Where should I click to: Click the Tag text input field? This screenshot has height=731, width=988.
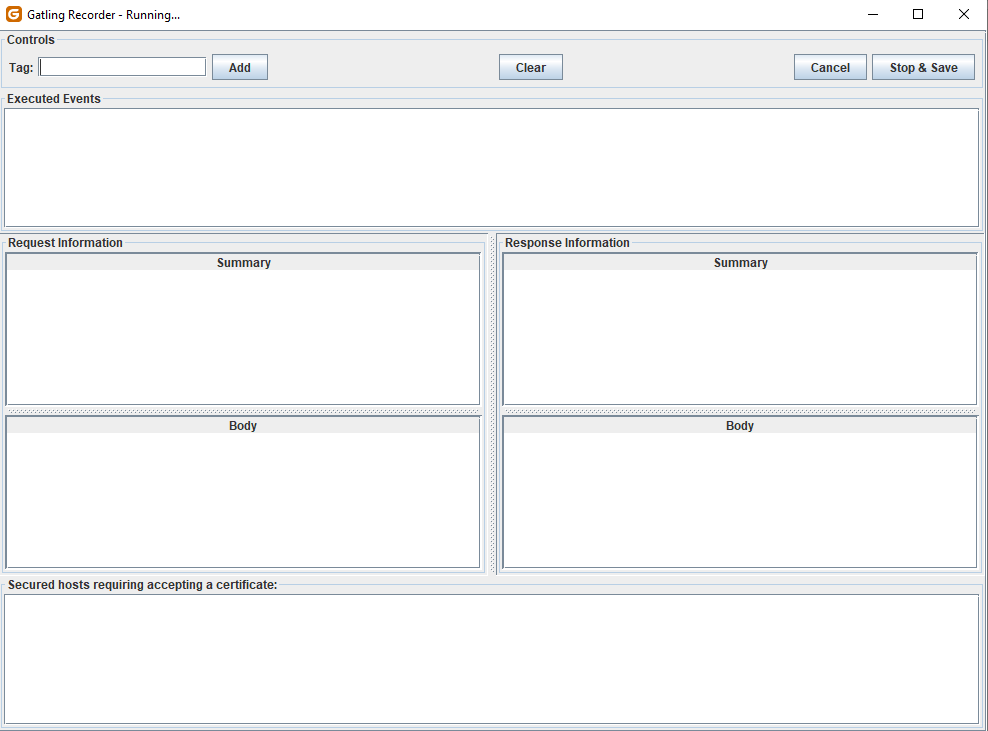click(122, 67)
